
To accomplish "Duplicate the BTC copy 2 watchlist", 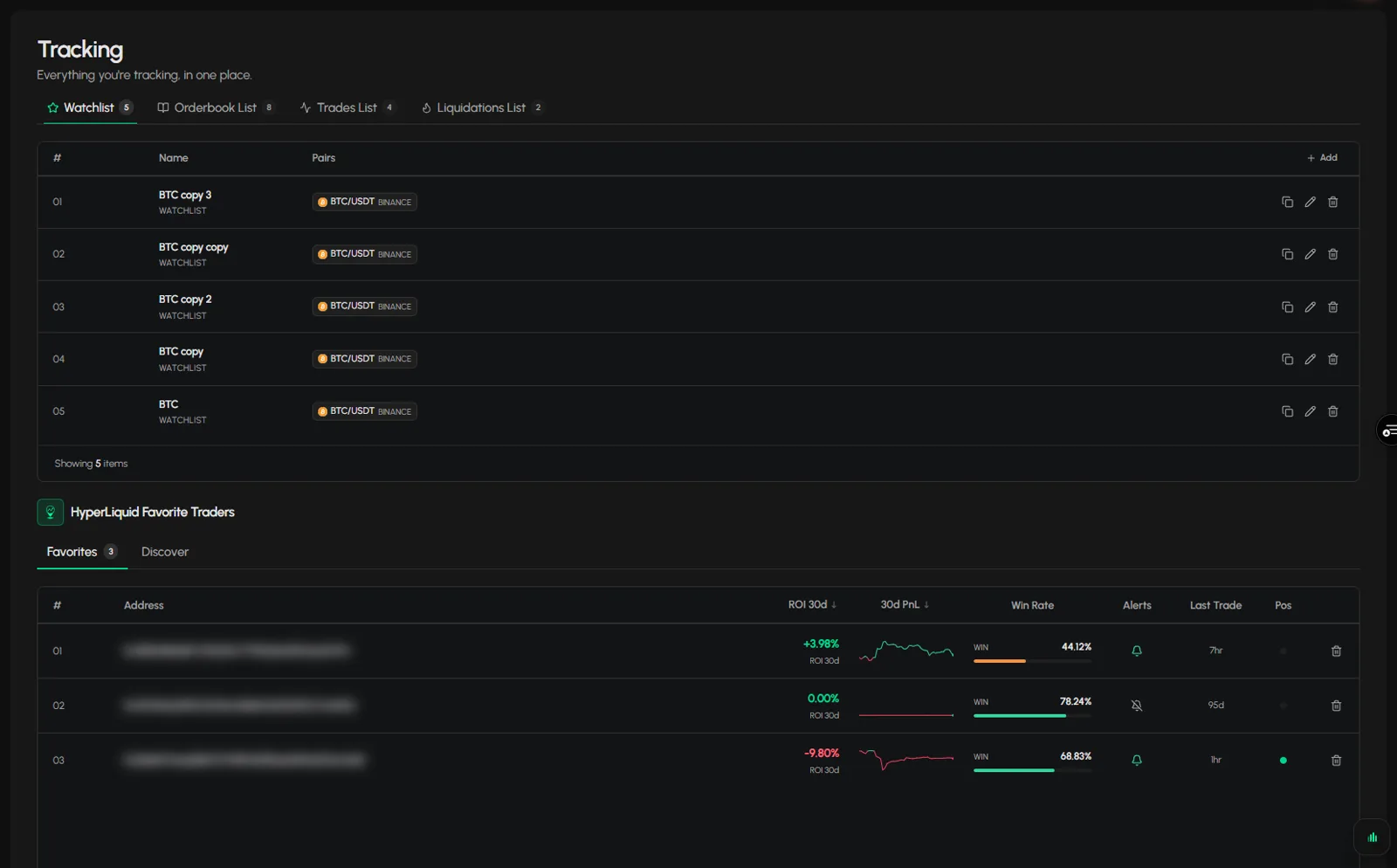I will pyautogui.click(x=1287, y=307).
